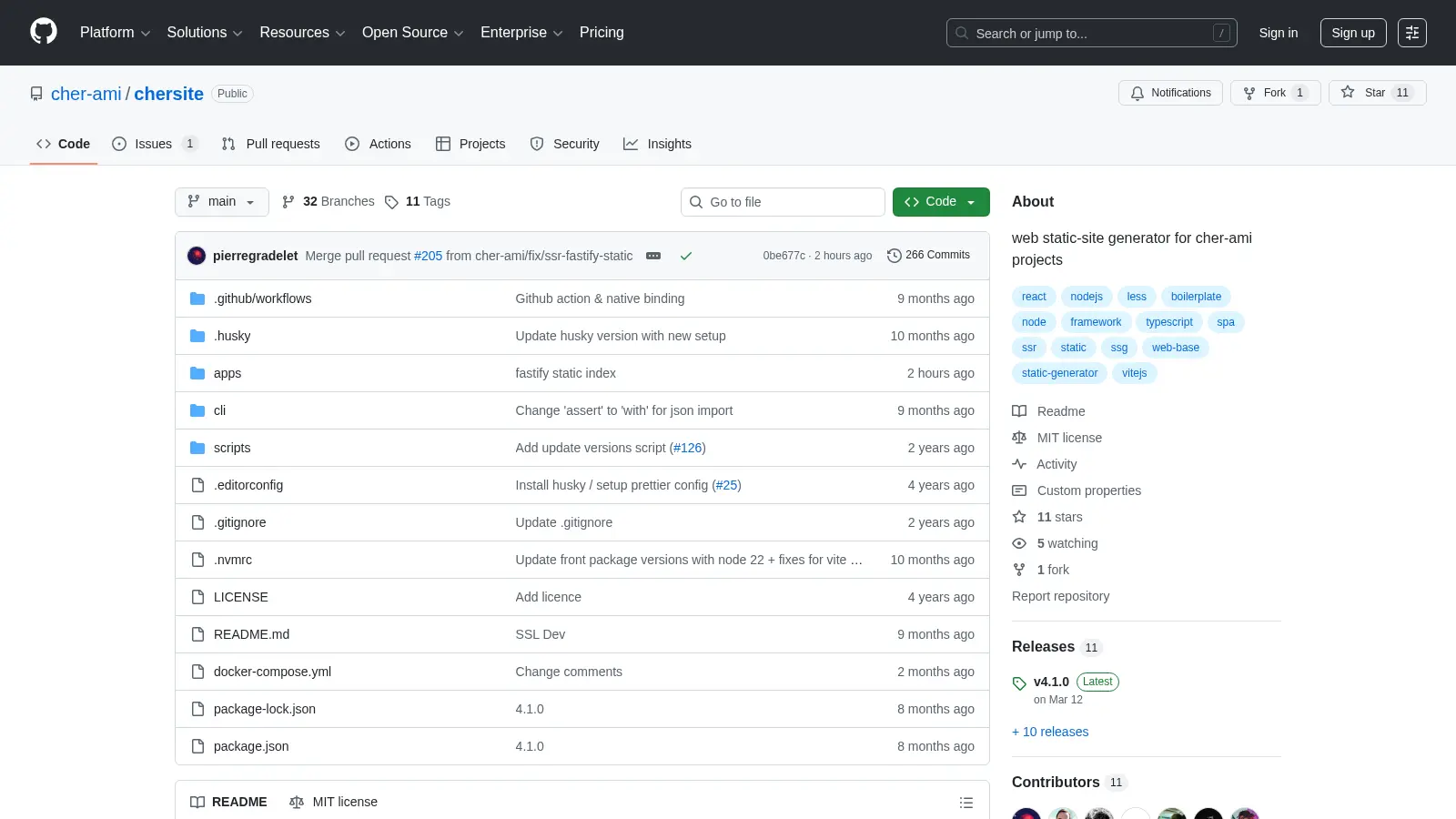Click the vitejs topic tag
Viewport: 1456px width, 819px height.
pos(1134,373)
